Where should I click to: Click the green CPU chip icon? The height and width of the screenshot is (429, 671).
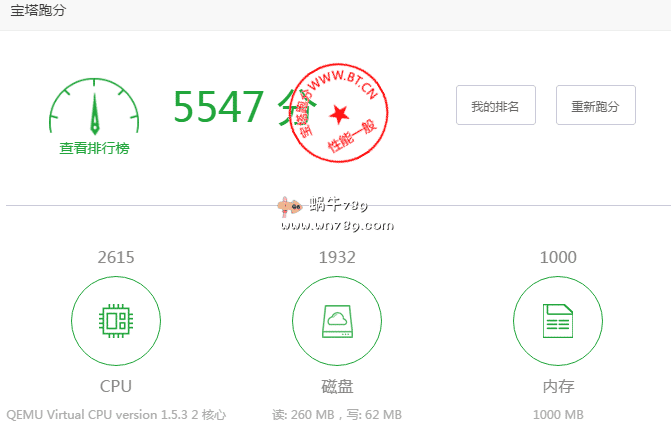115,321
